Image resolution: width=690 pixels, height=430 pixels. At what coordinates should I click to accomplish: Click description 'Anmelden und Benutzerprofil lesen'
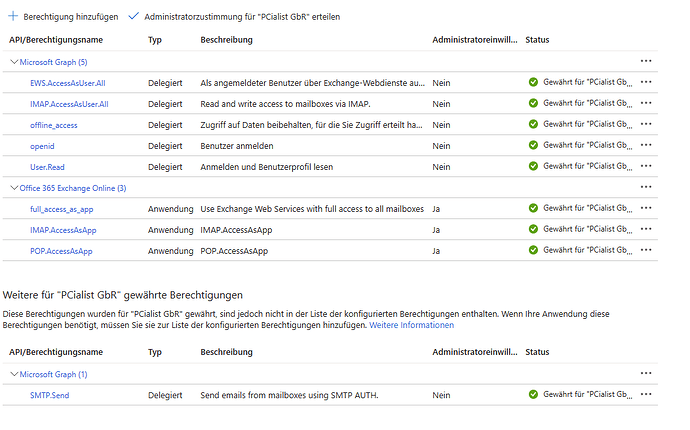coord(267,167)
